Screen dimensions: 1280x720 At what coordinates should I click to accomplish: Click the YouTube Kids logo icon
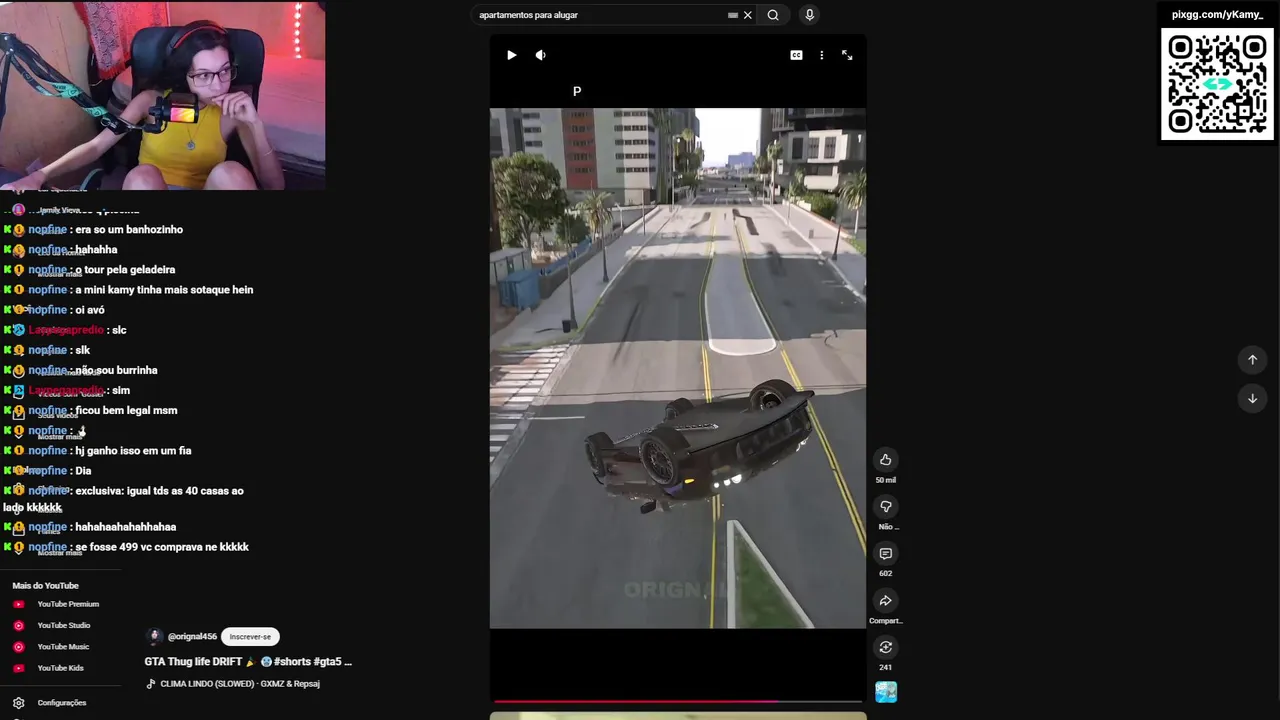pyautogui.click(x=18, y=668)
